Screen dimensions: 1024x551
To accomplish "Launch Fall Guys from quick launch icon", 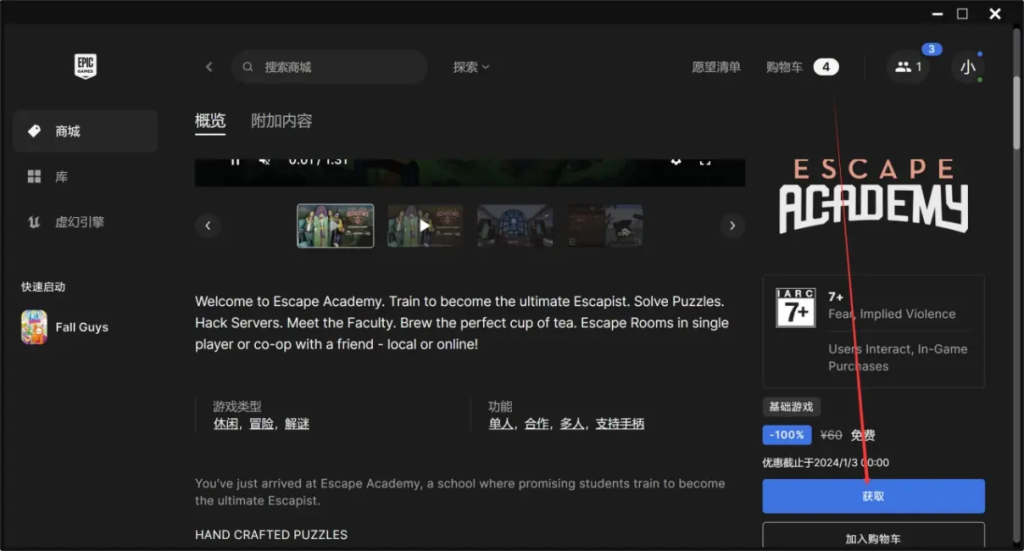I will tap(34, 326).
